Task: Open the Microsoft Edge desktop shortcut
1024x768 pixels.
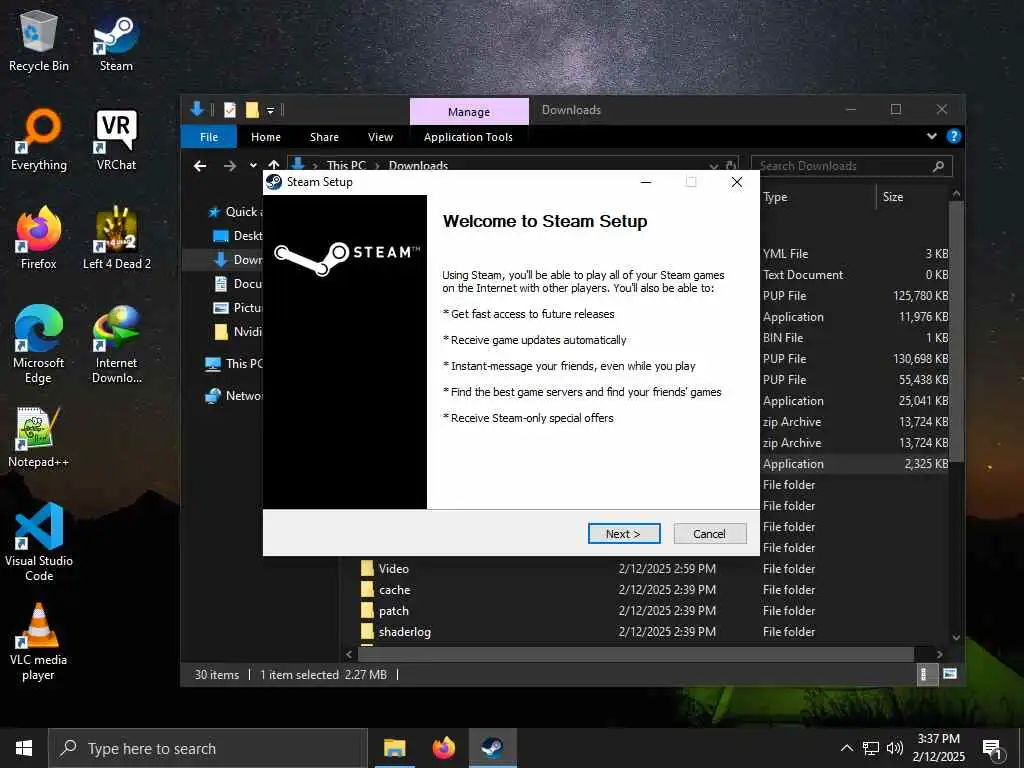Action: 39,344
